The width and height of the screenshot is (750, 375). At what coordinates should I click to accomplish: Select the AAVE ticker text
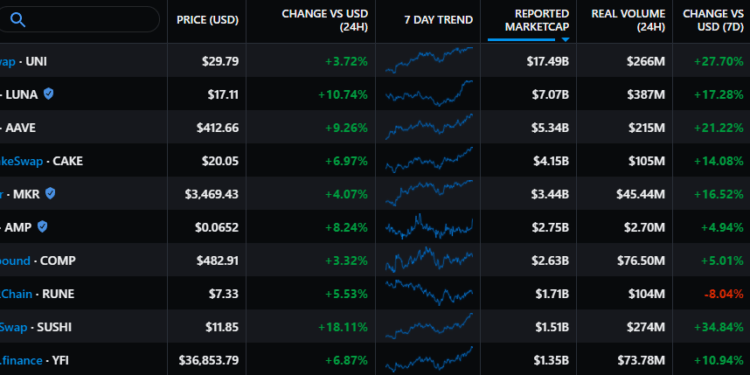click(x=21, y=128)
